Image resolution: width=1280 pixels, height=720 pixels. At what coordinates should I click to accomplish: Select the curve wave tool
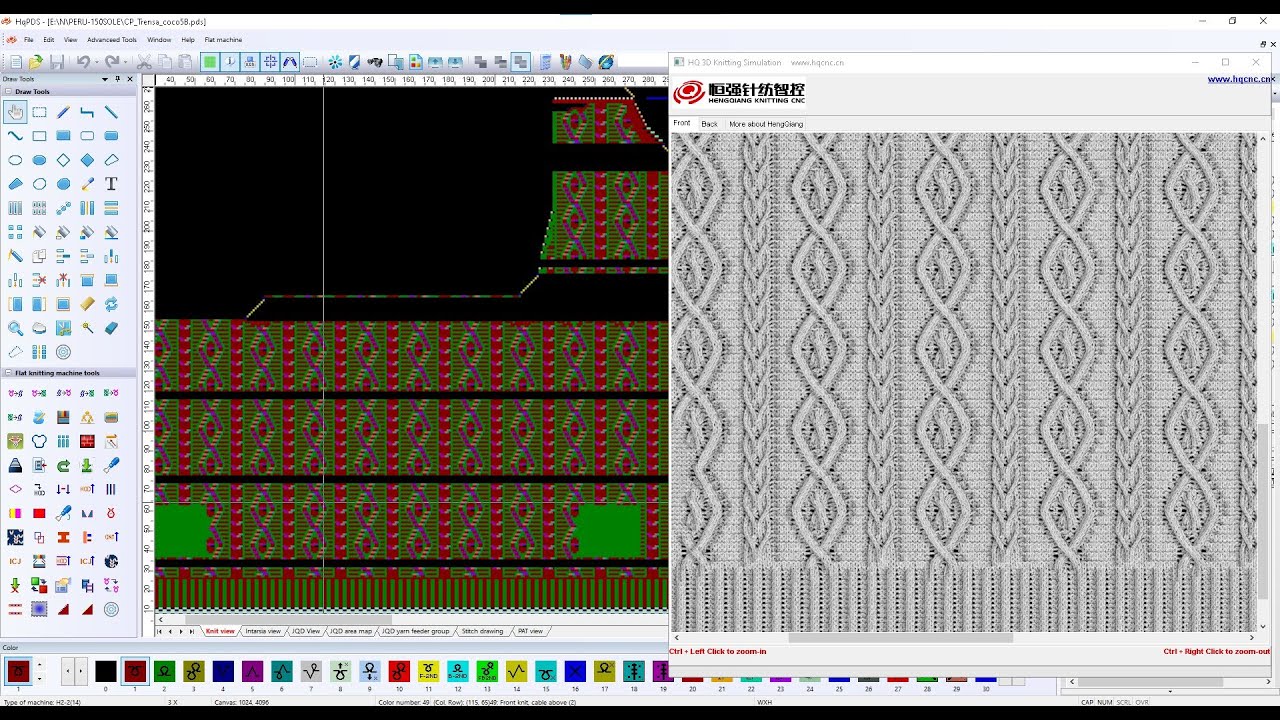pos(15,136)
